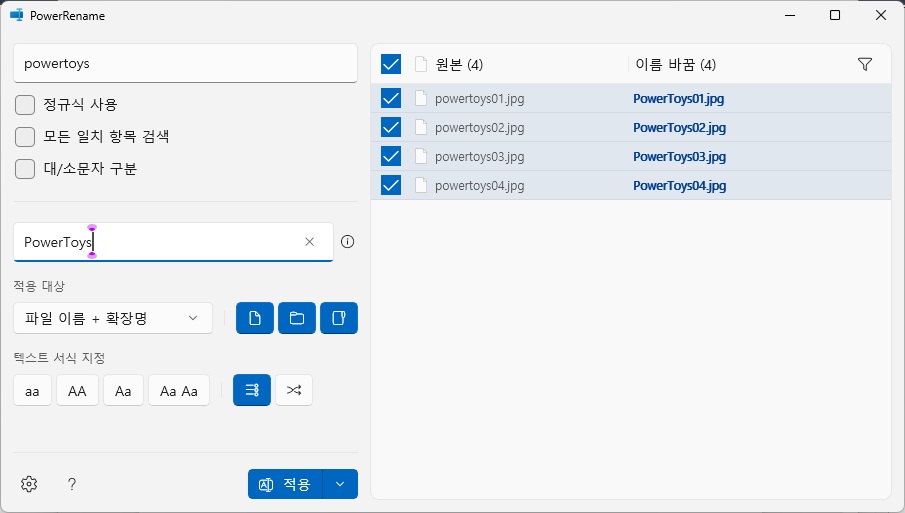Focus the search field containing powertoys
Viewport: 905px width, 513px height.
pos(185,63)
